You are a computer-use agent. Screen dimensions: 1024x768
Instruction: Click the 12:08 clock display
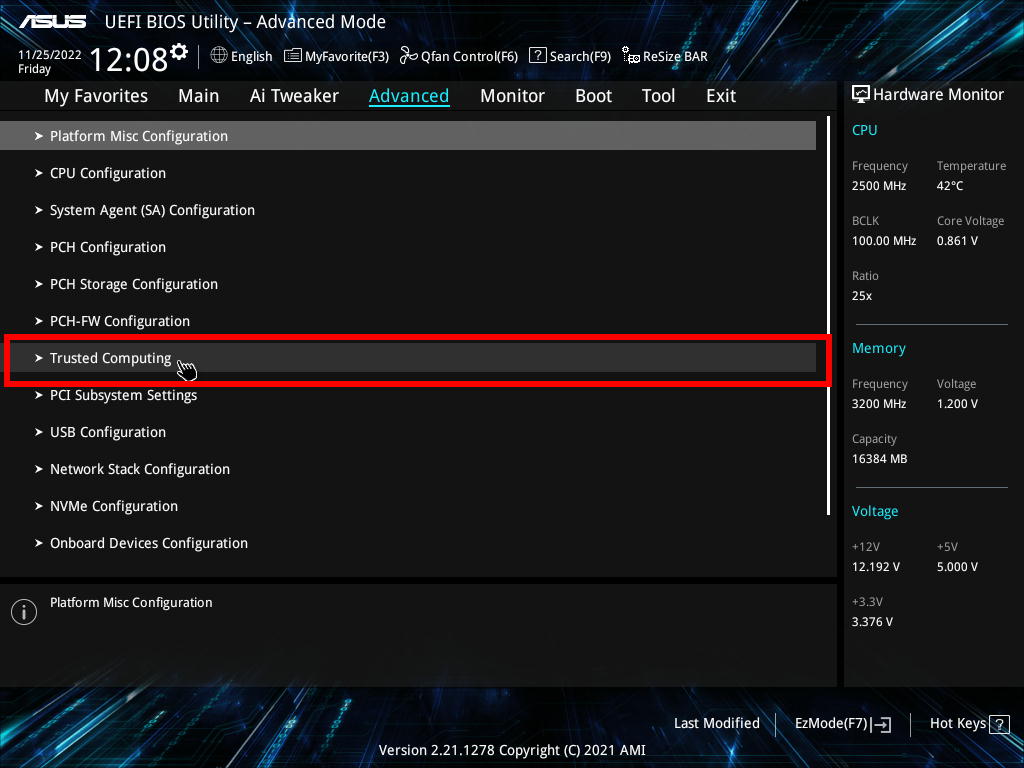coord(129,59)
